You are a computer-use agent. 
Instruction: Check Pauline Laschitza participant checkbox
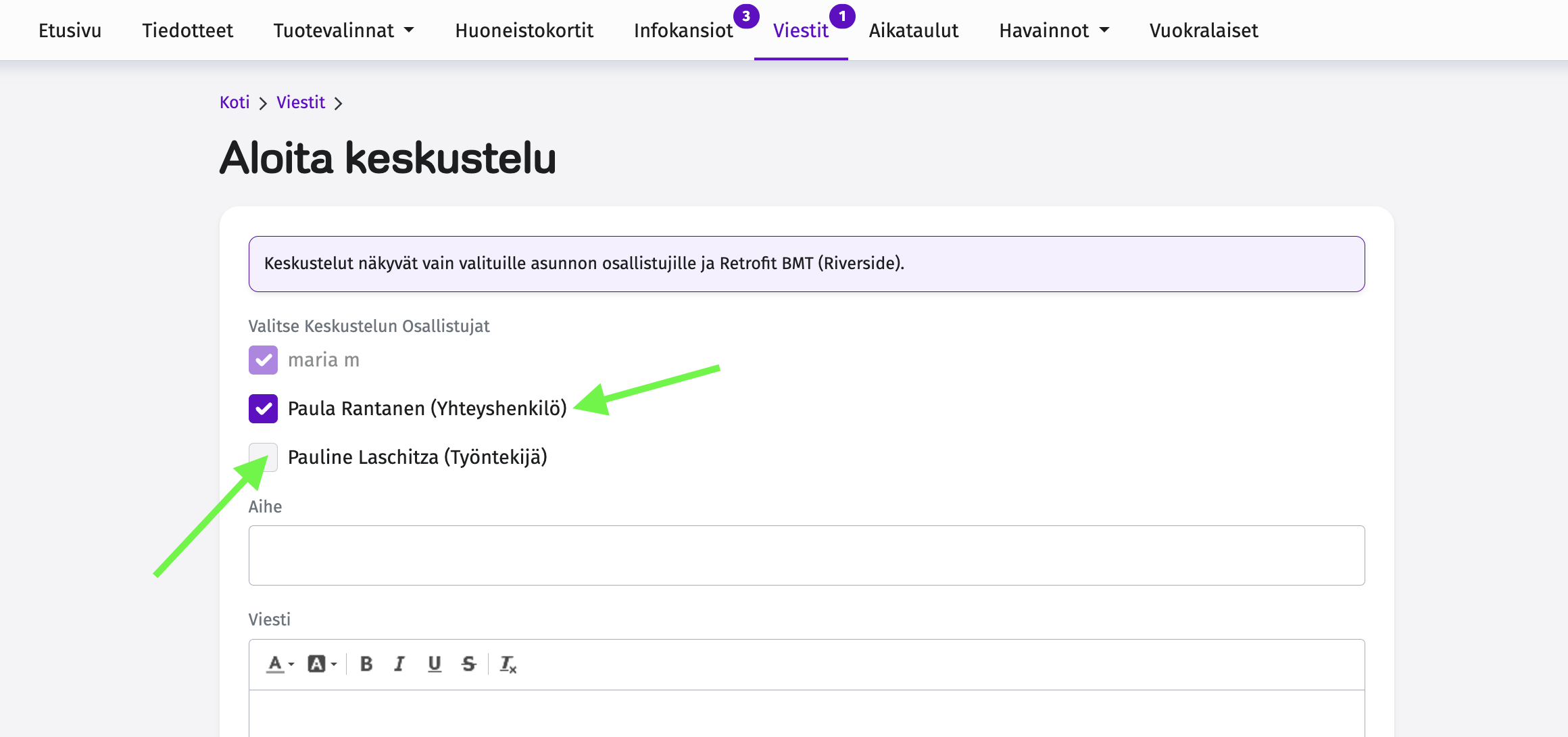point(263,457)
